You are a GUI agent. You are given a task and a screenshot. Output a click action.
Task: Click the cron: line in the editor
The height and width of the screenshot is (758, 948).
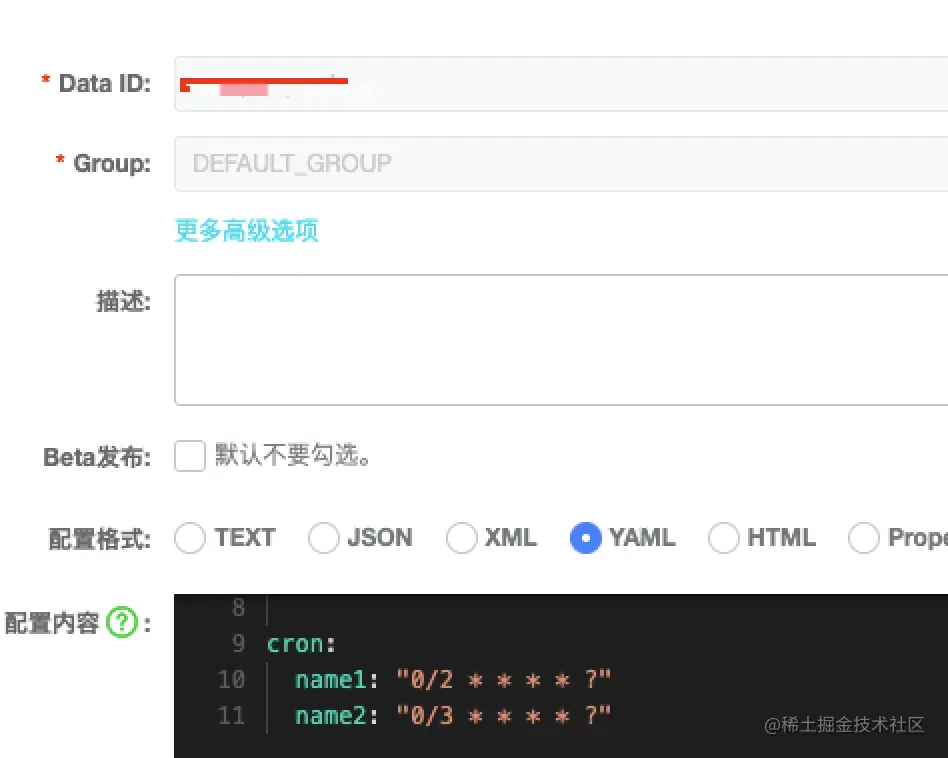click(300, 644)
